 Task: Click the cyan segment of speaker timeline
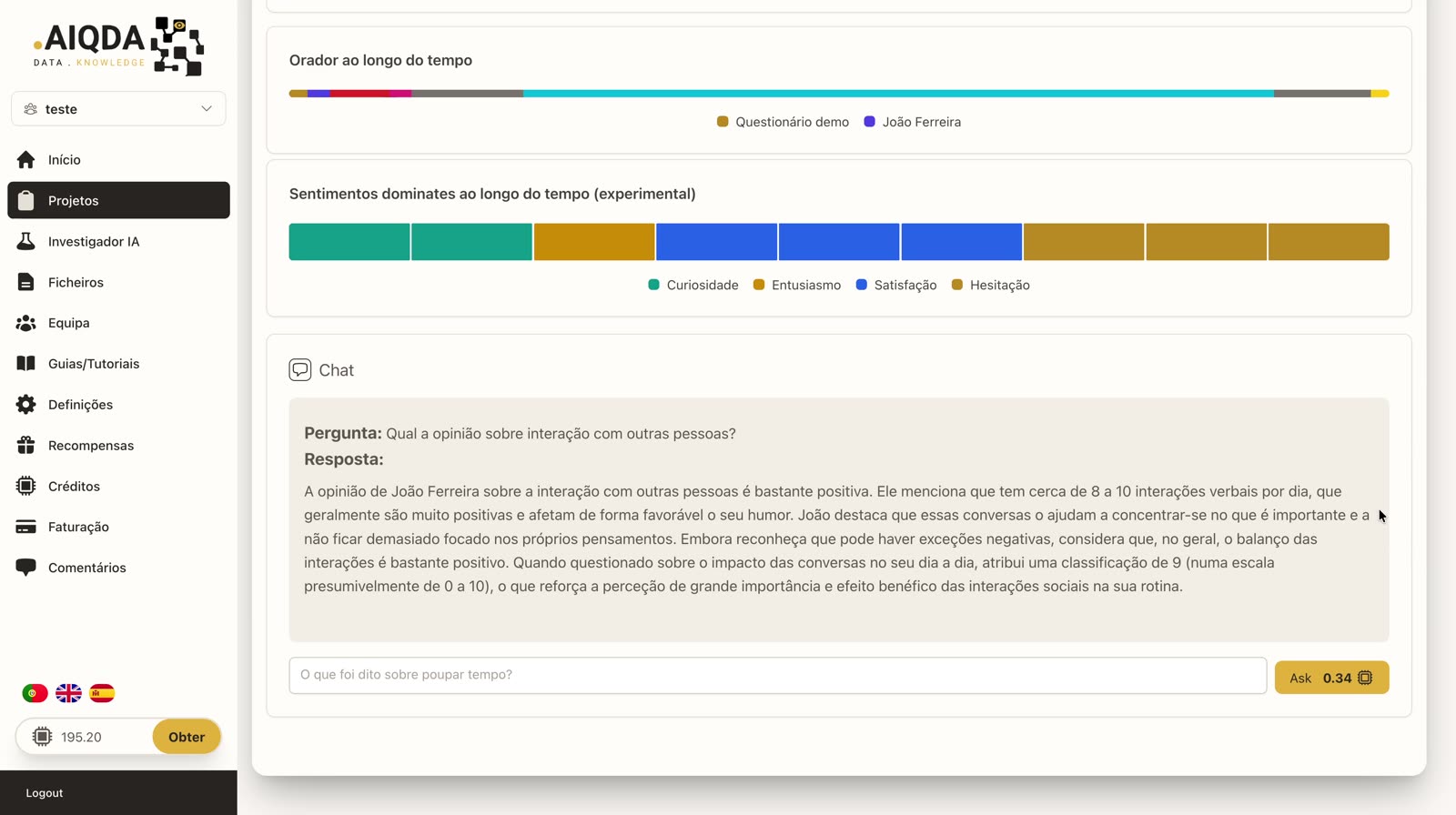click(x=898, y=94)
